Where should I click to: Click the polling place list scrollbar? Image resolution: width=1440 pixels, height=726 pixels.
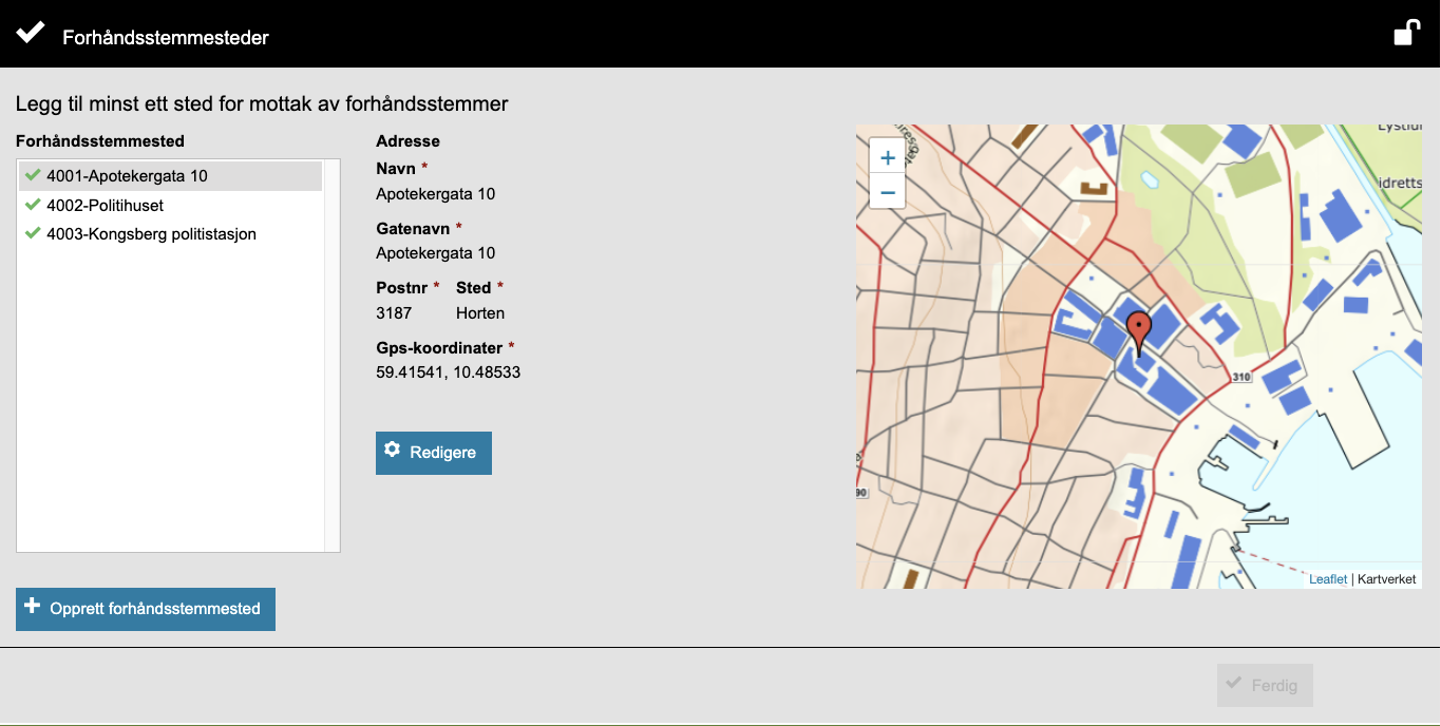[x=332, y=355]
